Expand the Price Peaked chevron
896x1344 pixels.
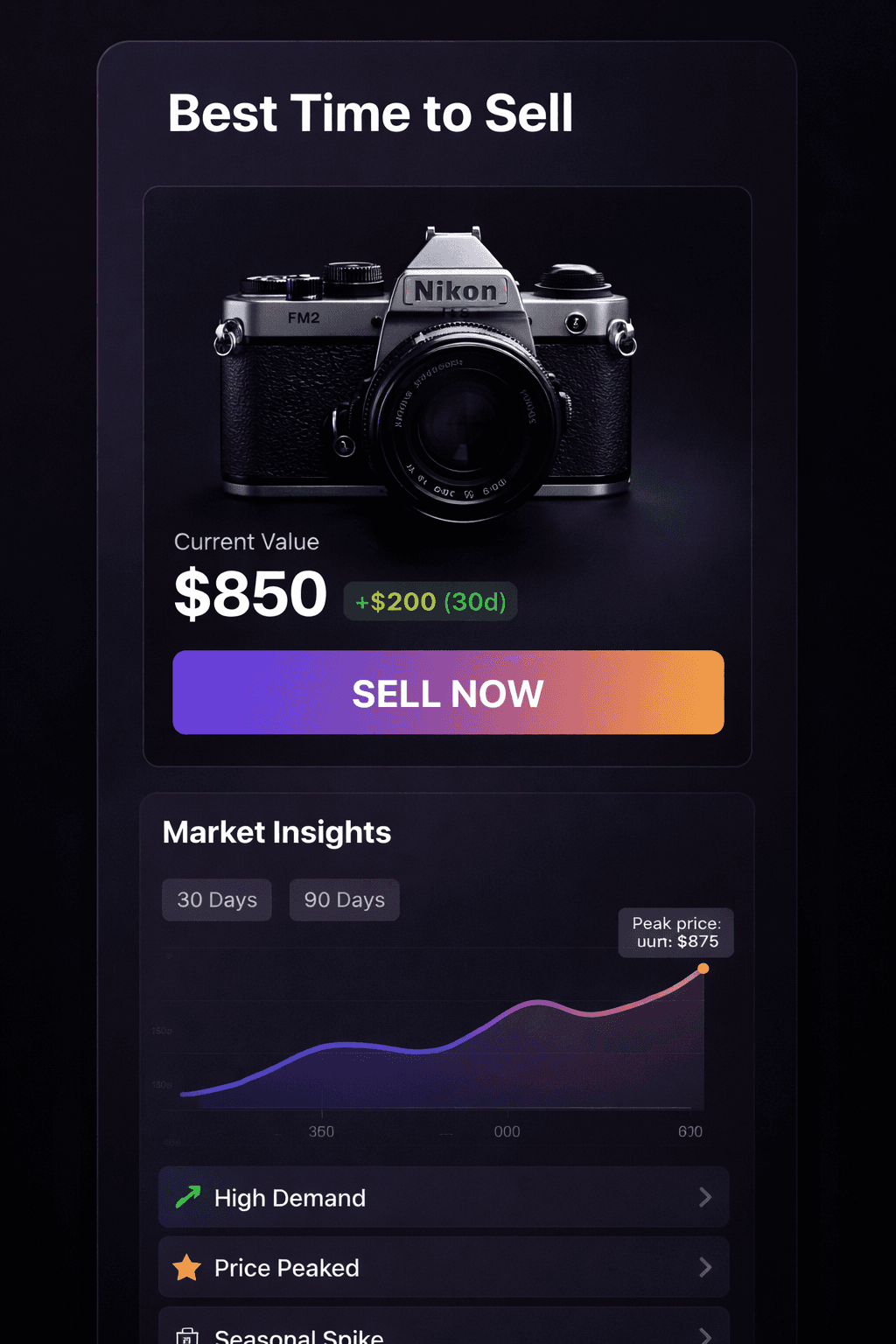[705, 1267]
